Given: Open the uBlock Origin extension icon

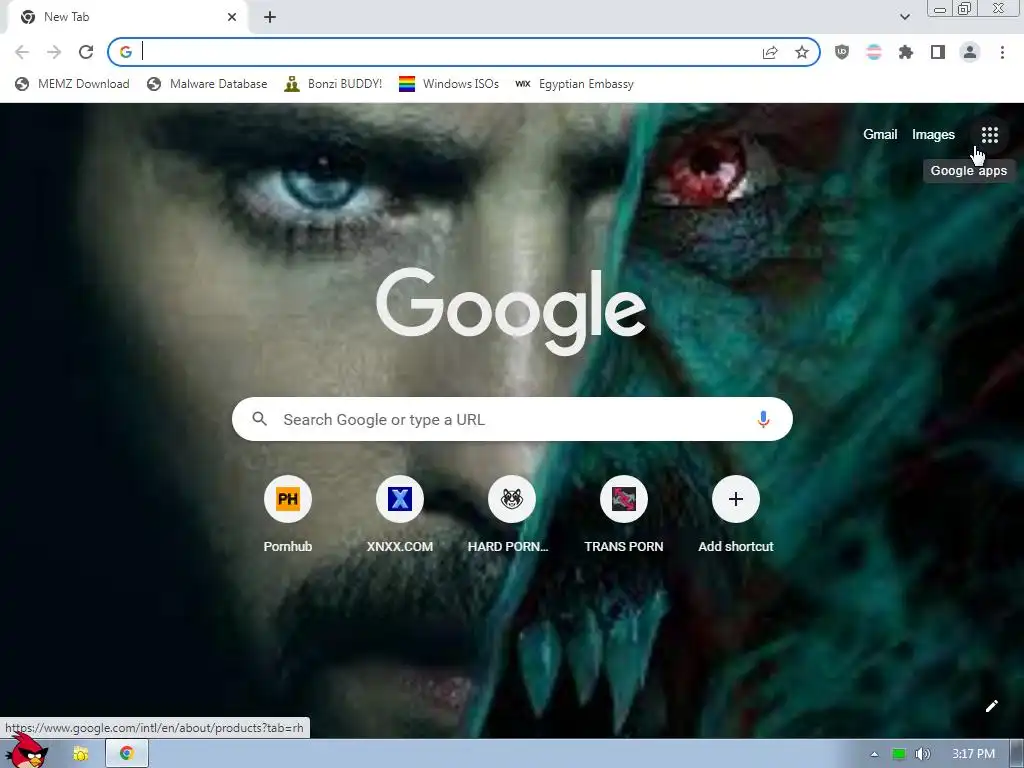Looking at the screenshot, I should click(842, 52).
